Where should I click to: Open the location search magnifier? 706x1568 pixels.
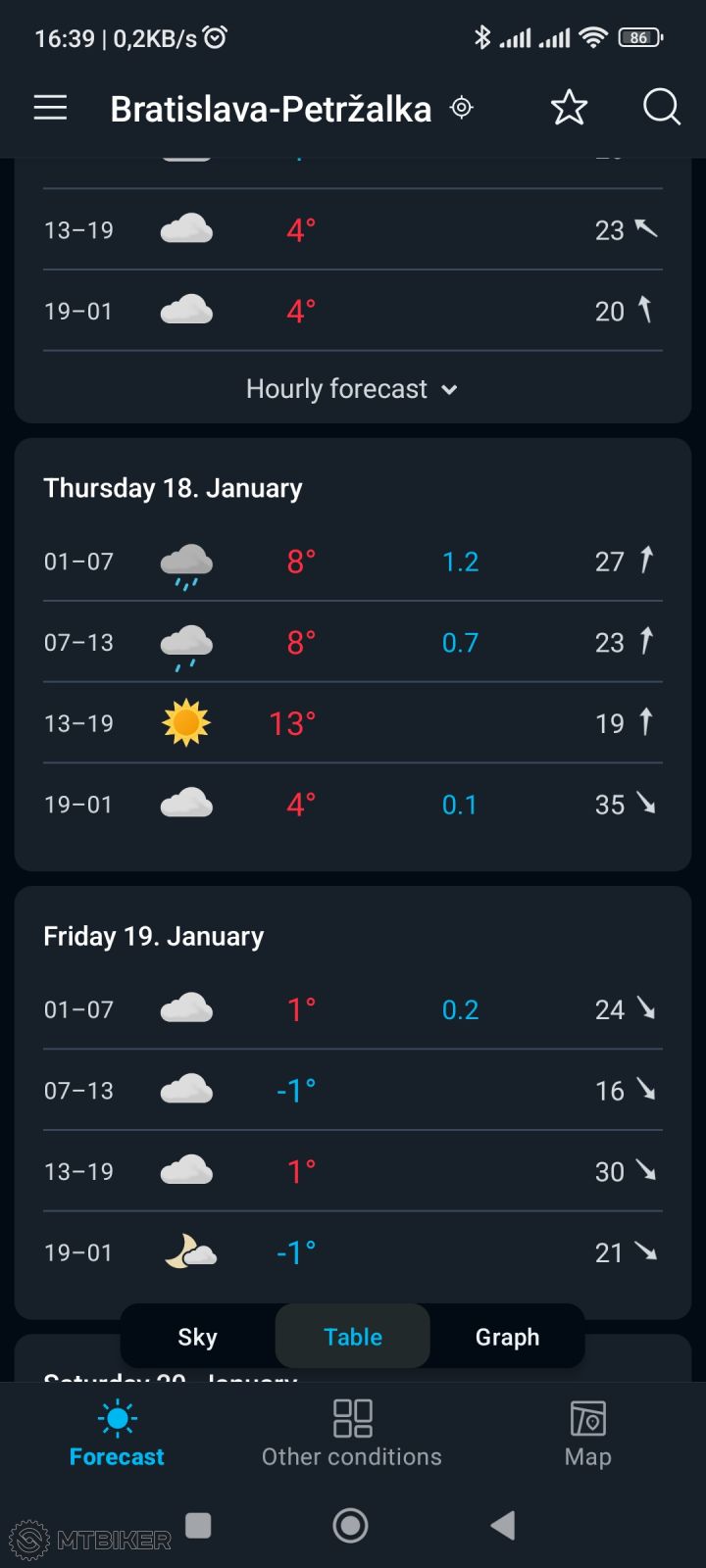pyautogui.click(x=661, y=108)
